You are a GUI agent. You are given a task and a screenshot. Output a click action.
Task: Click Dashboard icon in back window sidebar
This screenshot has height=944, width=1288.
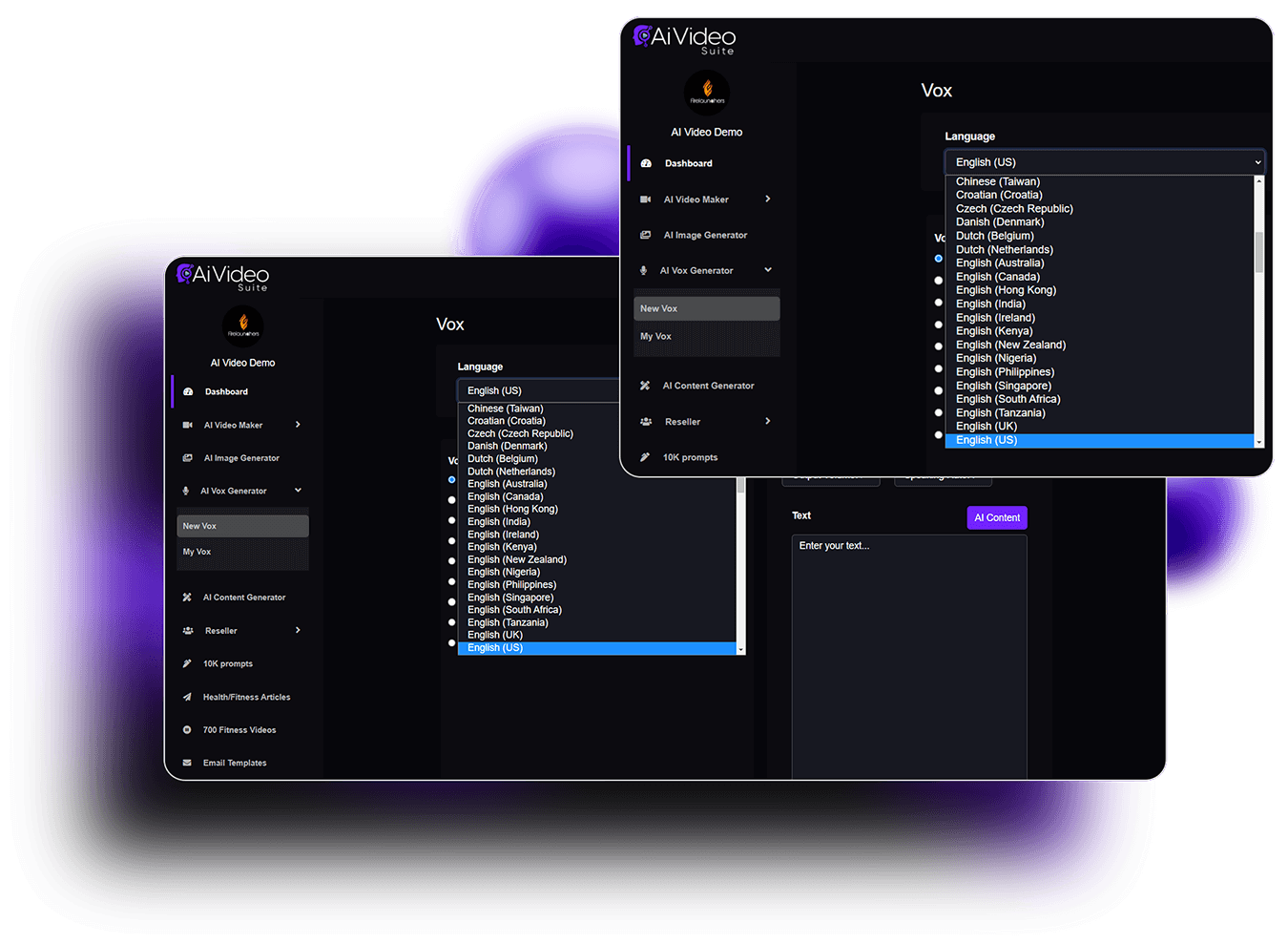(188, 391)
